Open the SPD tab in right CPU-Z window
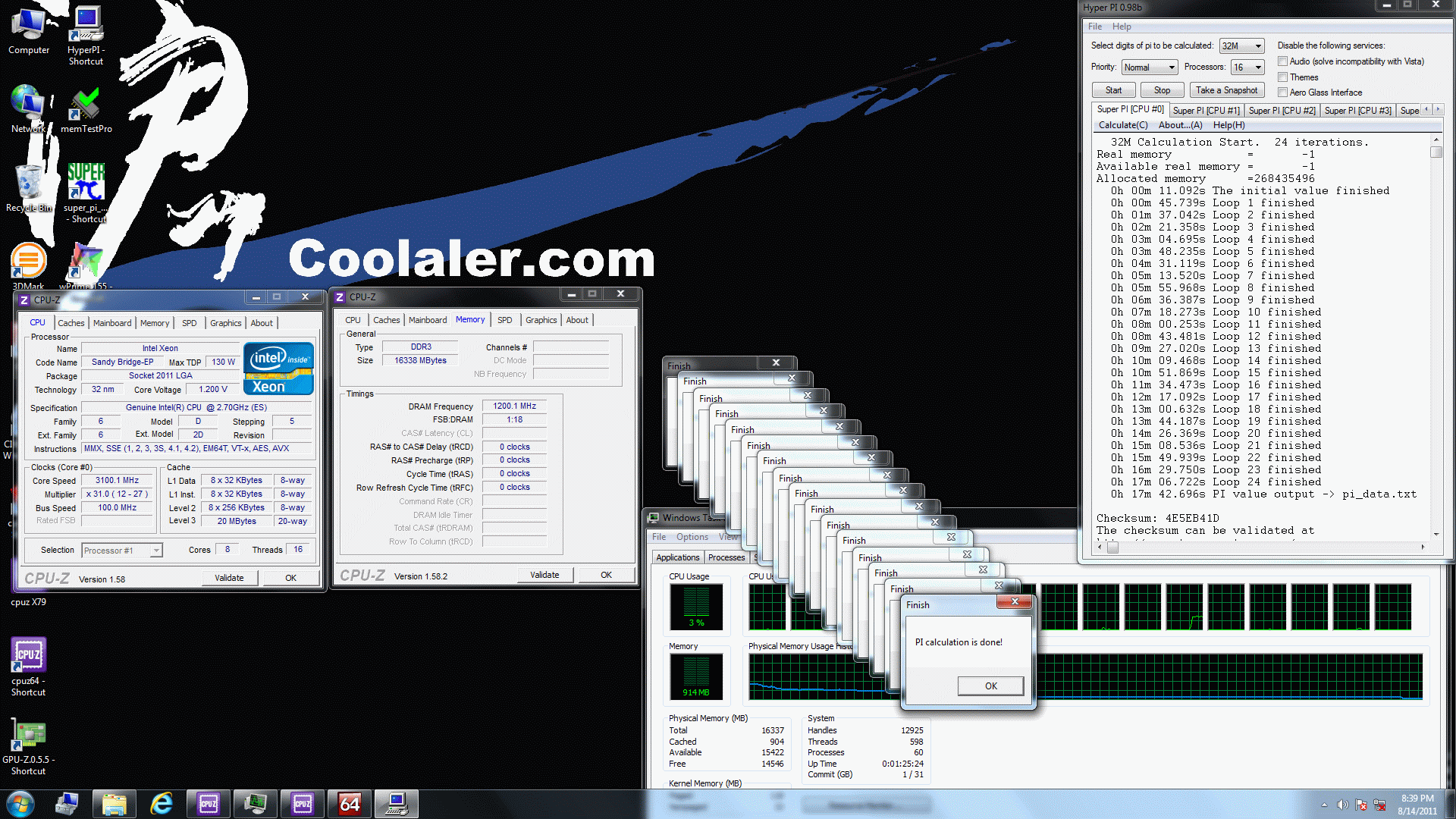The width and height of the screenshot is (1456, 819). 504,320
